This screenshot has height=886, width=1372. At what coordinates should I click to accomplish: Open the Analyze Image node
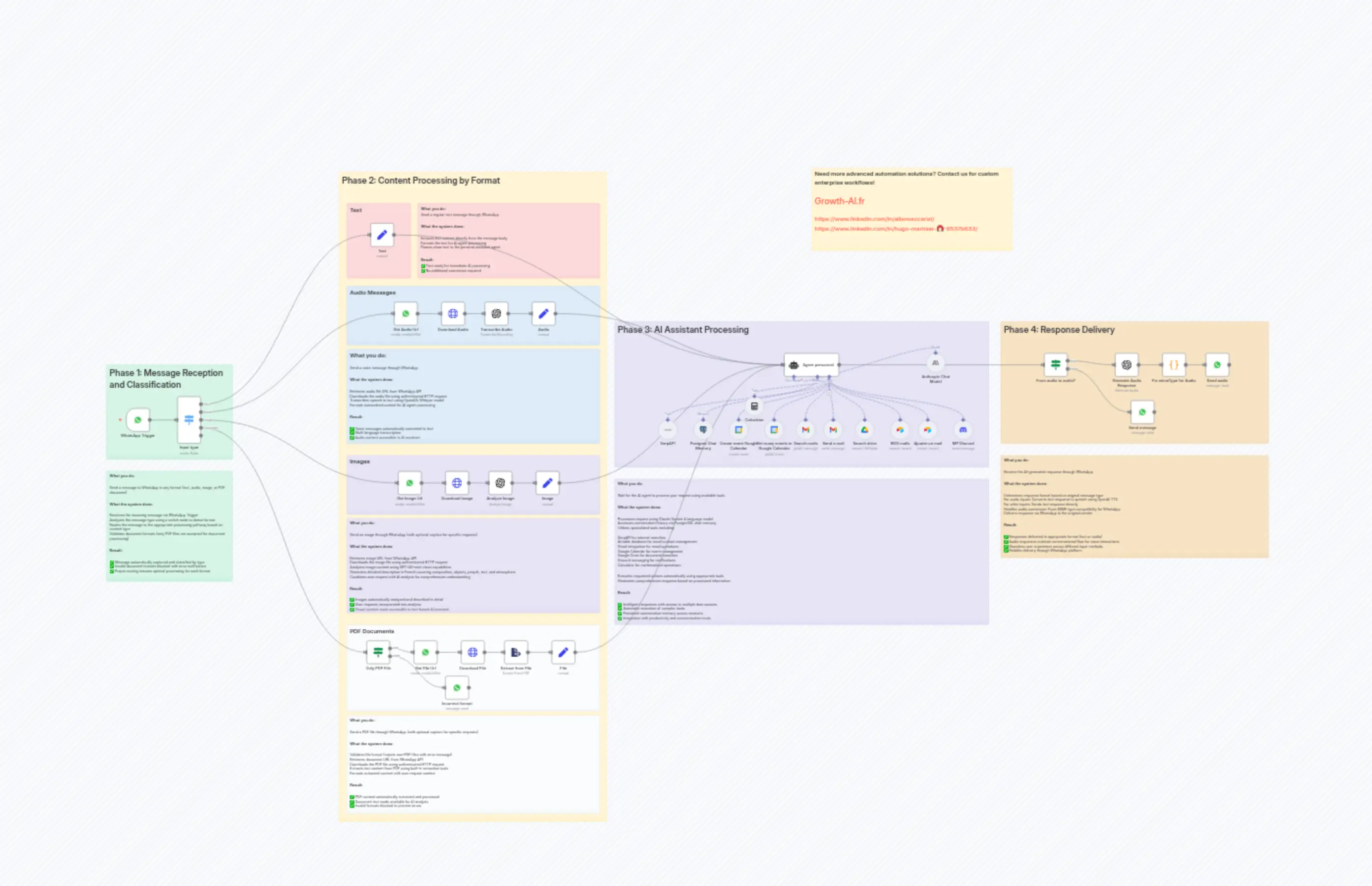pyautogui.click(x=501, y=483)
